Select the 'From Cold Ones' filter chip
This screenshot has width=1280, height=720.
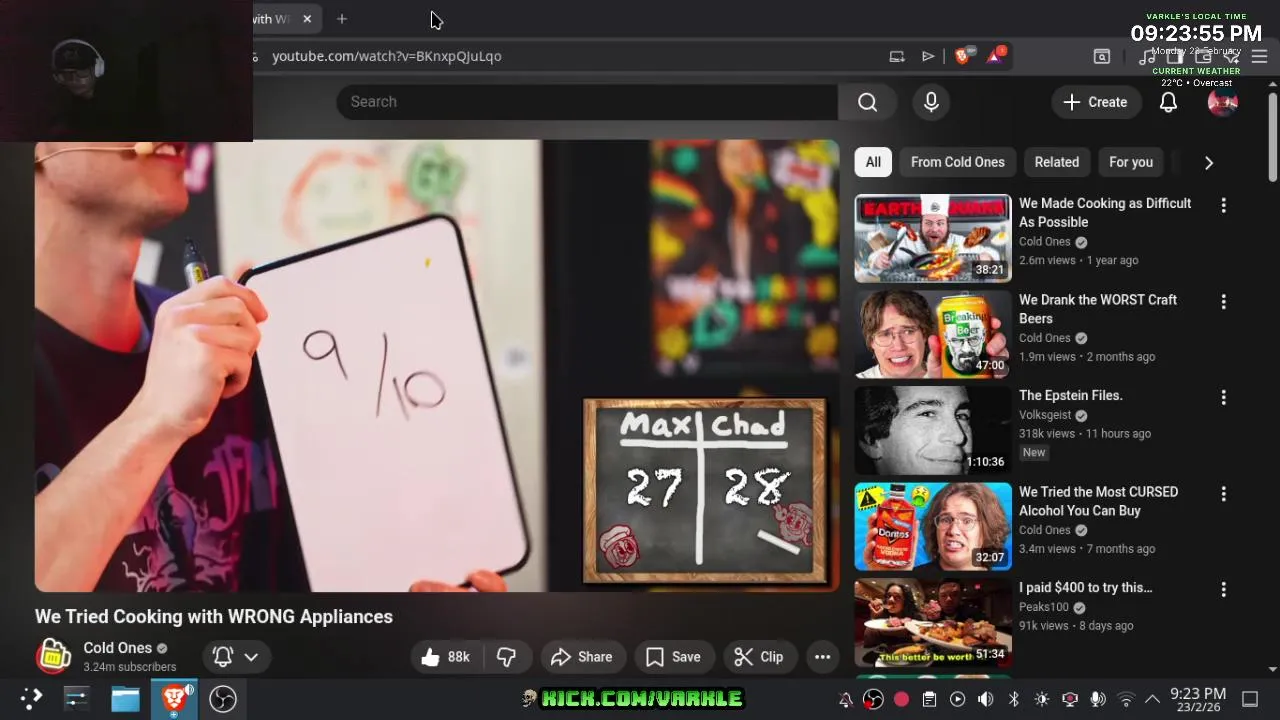(x=957, y=162)
